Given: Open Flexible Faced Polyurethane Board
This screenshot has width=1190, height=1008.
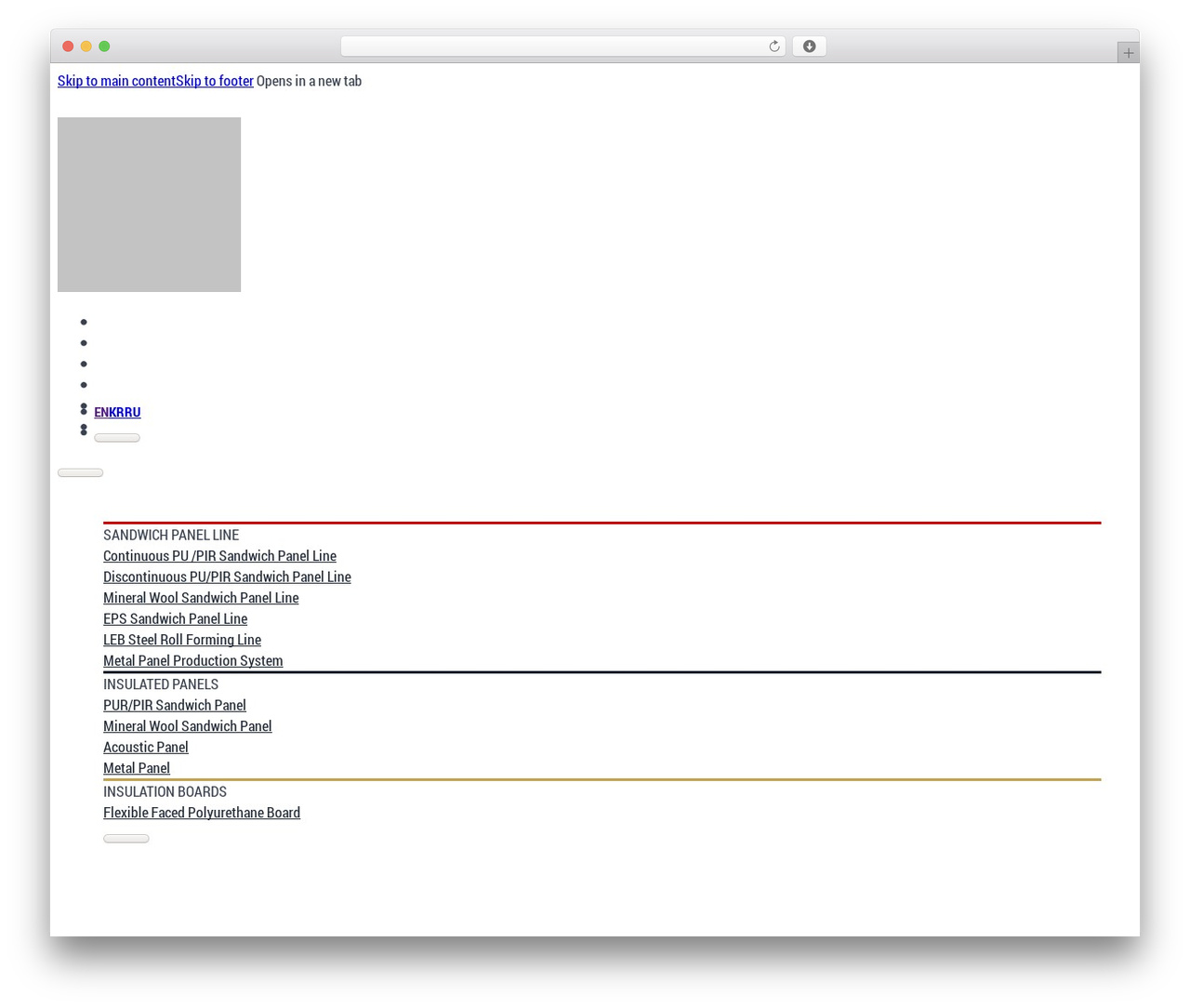Looking at the screenshot, I should (202, 813).
